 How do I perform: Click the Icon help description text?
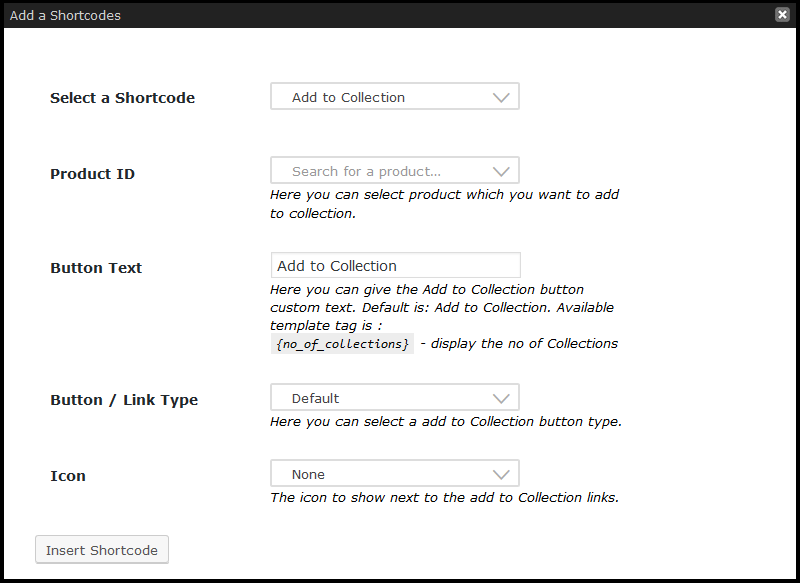coord(444,497)
